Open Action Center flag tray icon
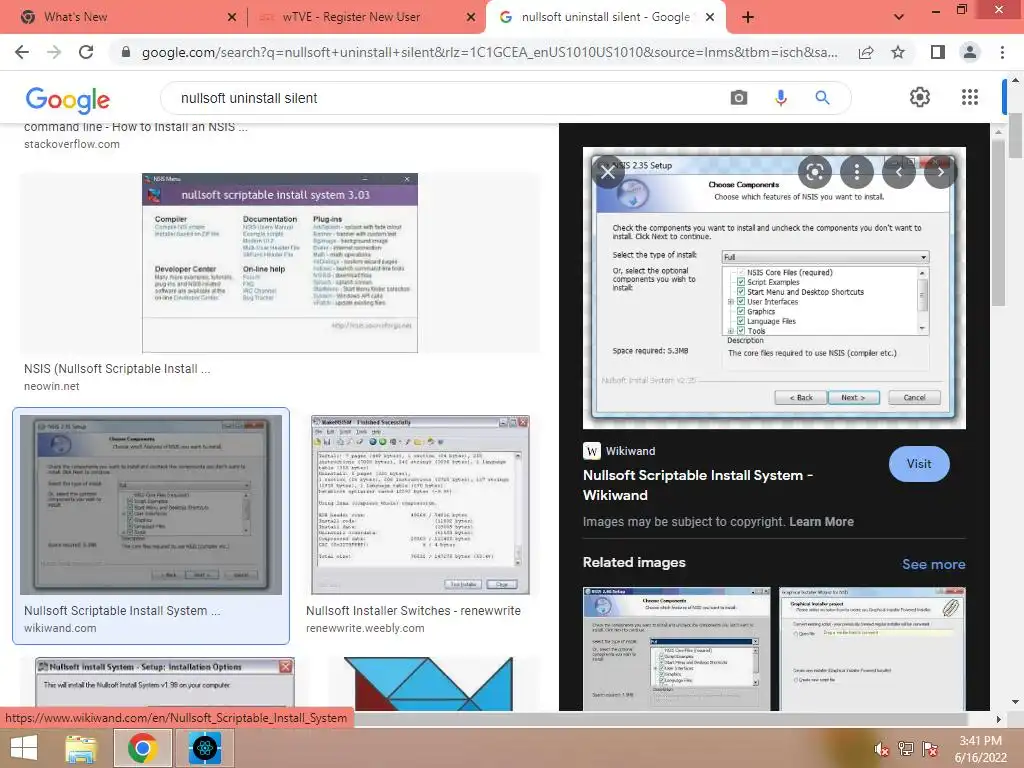The width and height of the screenshot is (1024, 768). (930, 749)
